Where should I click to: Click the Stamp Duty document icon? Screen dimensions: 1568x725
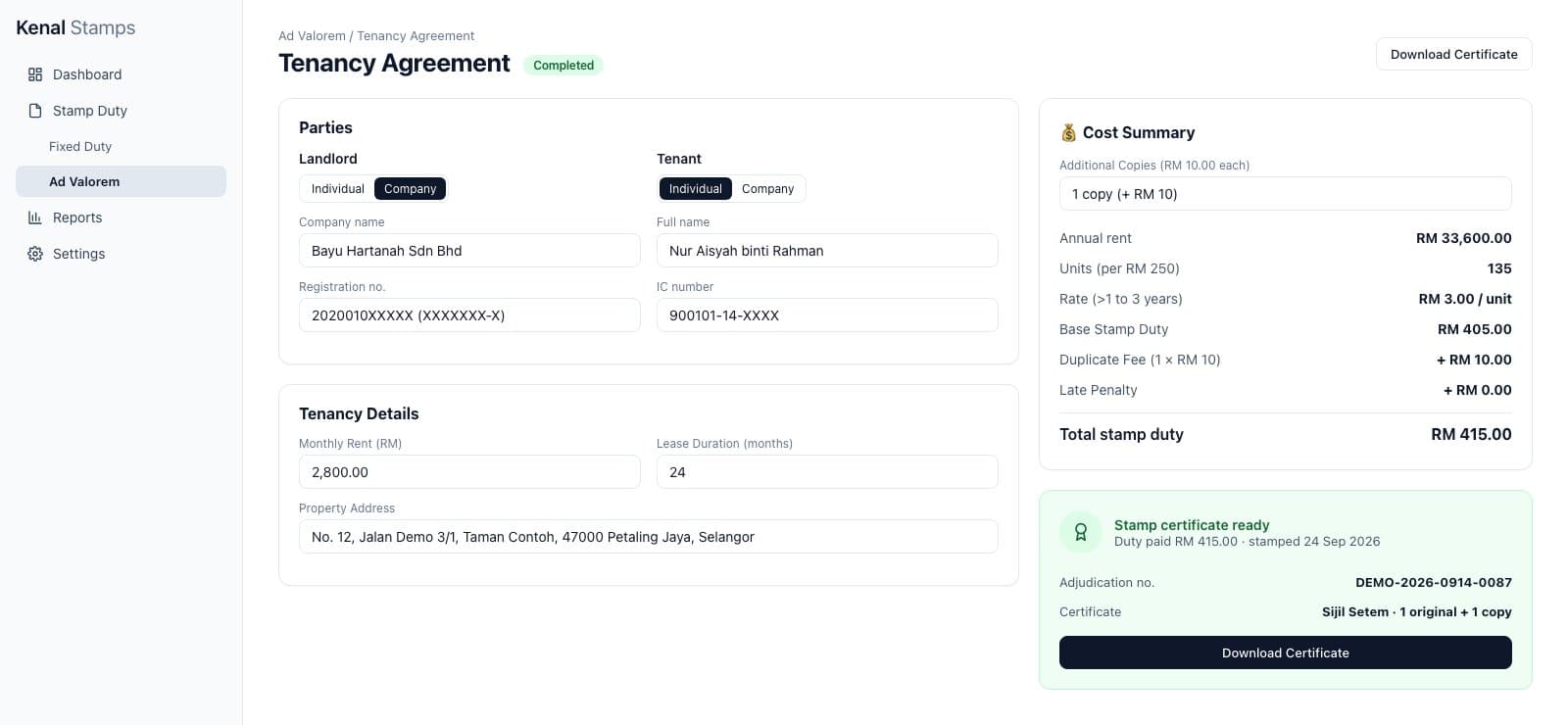point(35,111)
